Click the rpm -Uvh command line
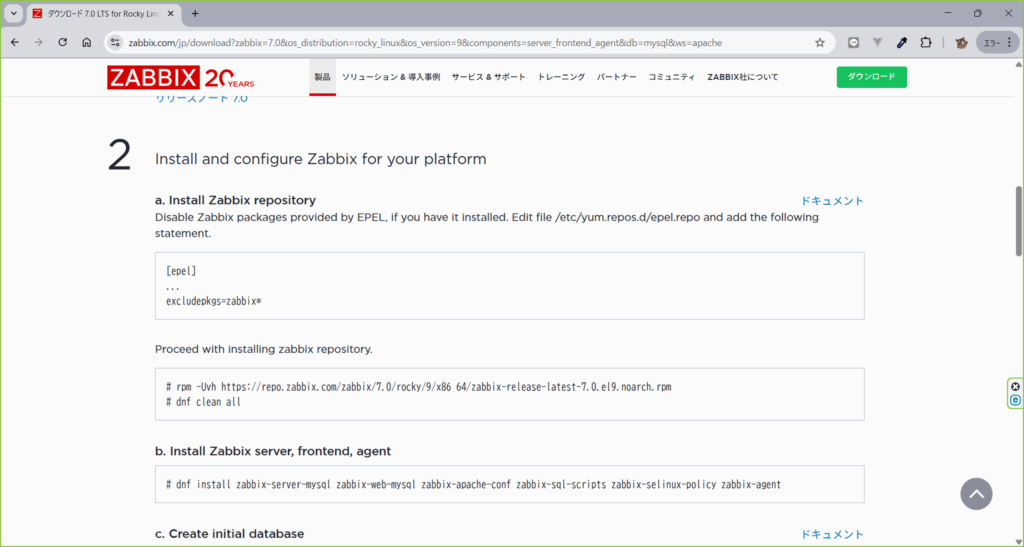Image resolution: width=1024 pixels, height=547 pixels. (x=419, y=387)
